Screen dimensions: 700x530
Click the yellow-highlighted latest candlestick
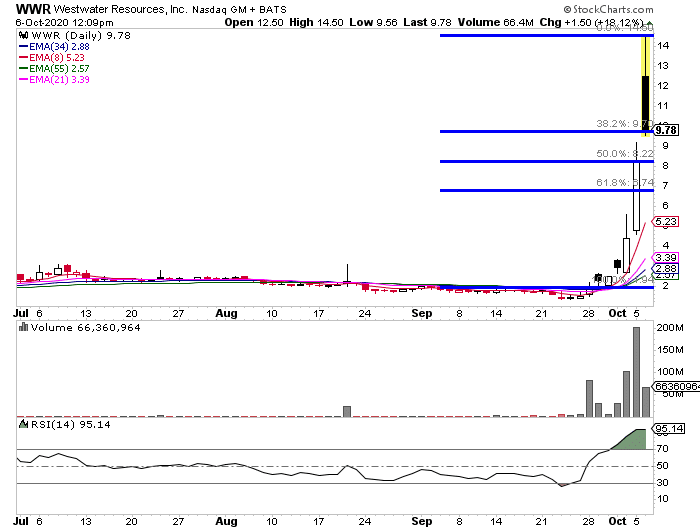[x=646, y=86]
